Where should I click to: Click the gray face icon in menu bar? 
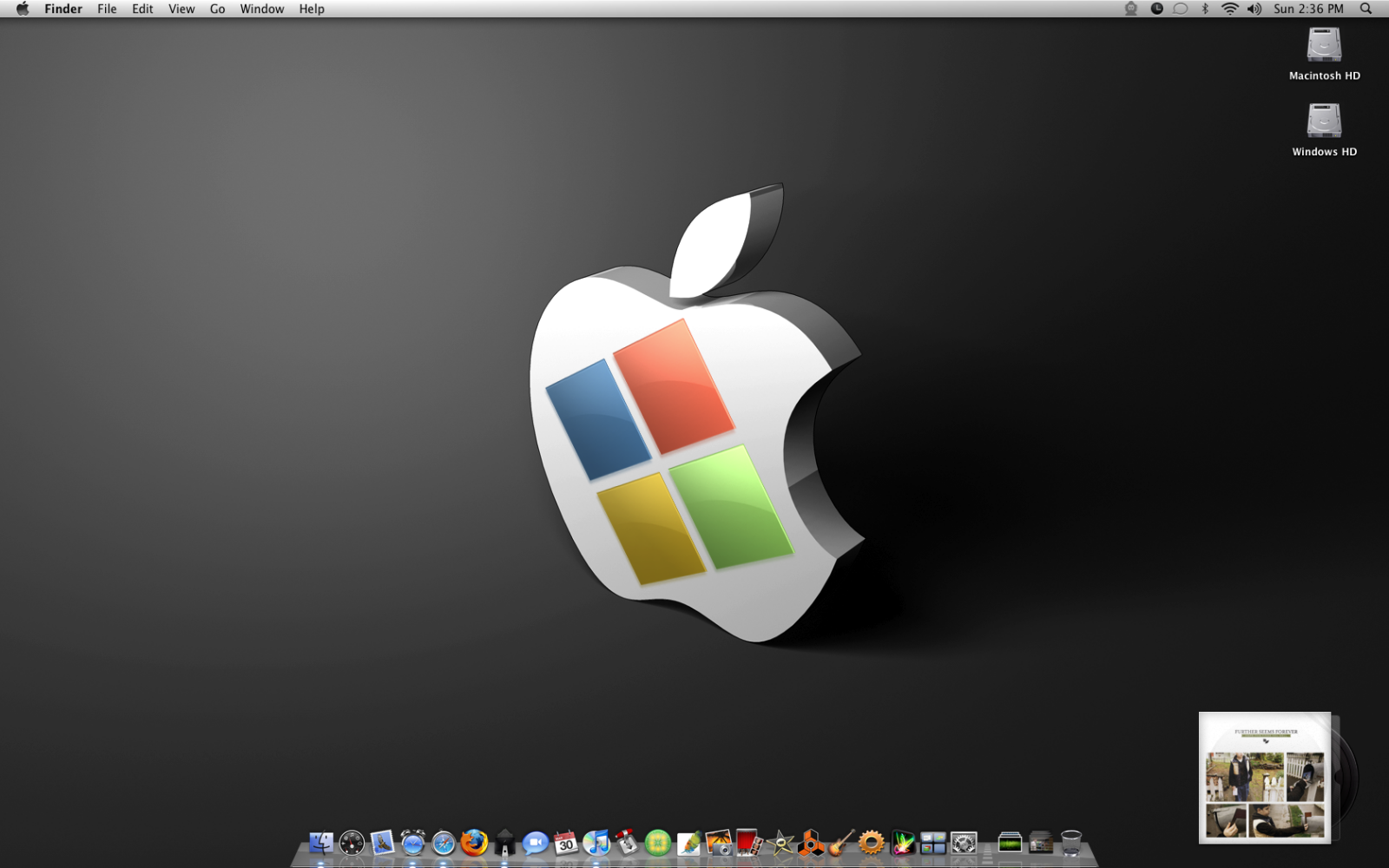(x=1131, y=9)
